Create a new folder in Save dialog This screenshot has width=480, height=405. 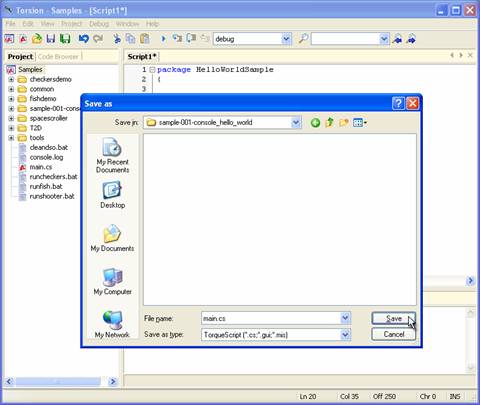click(x=344, y=123)
